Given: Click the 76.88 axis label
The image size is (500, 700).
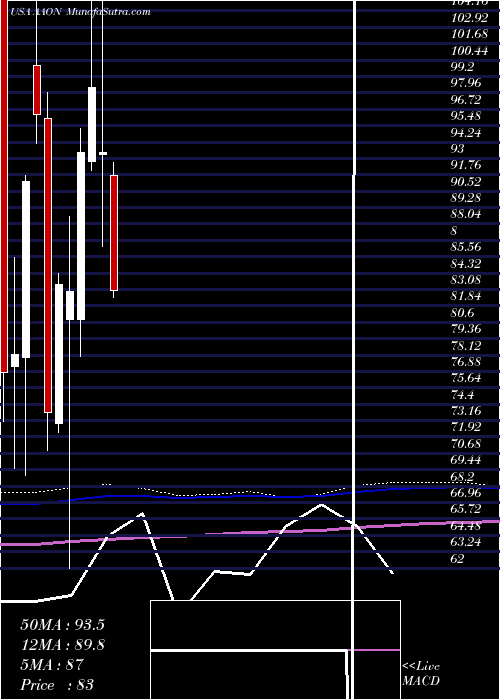Looking at the screenshot, I should (x=466, y=362).
